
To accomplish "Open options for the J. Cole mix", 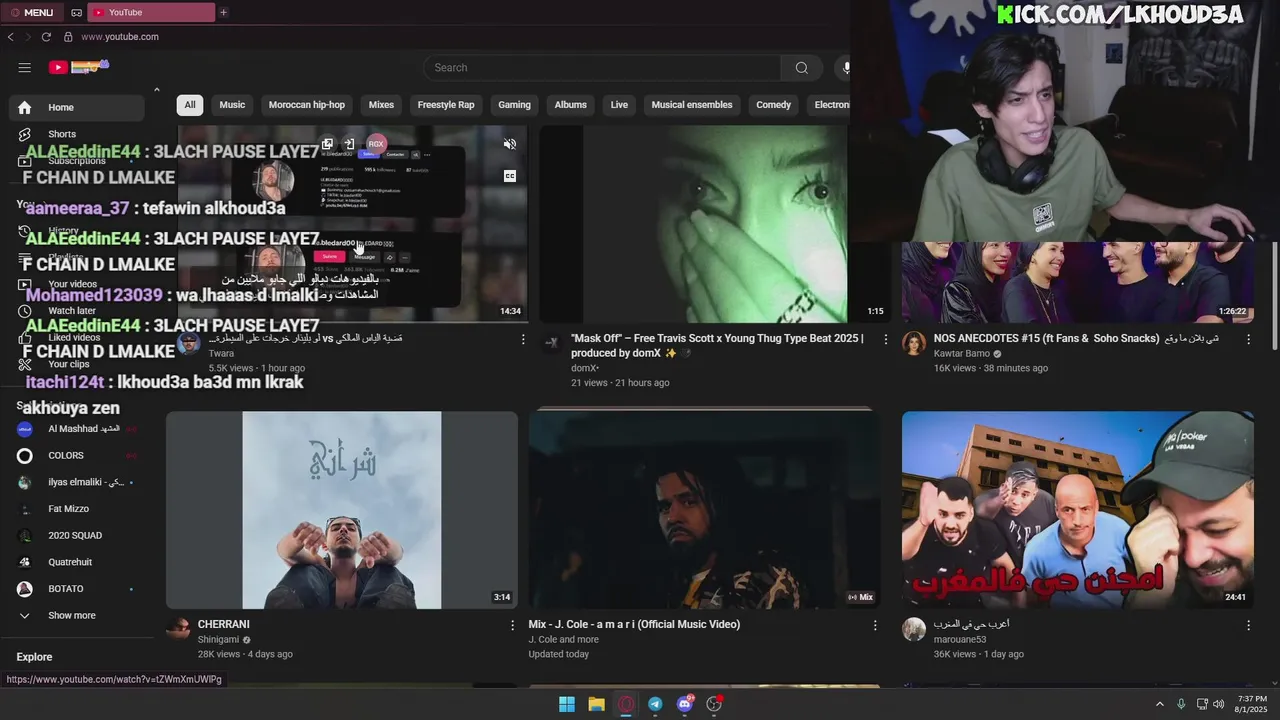I will [875, 625].
